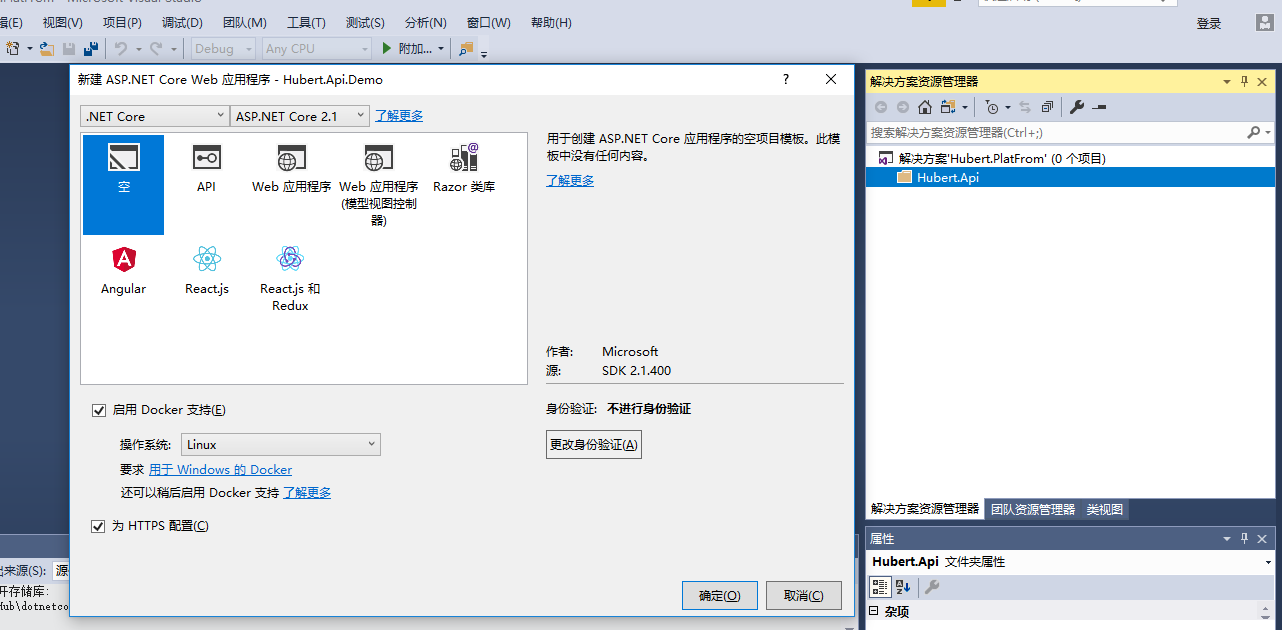
Task: Select the 空 (Empty) project template
Action: pyautogui.click(x=123, y=185)
